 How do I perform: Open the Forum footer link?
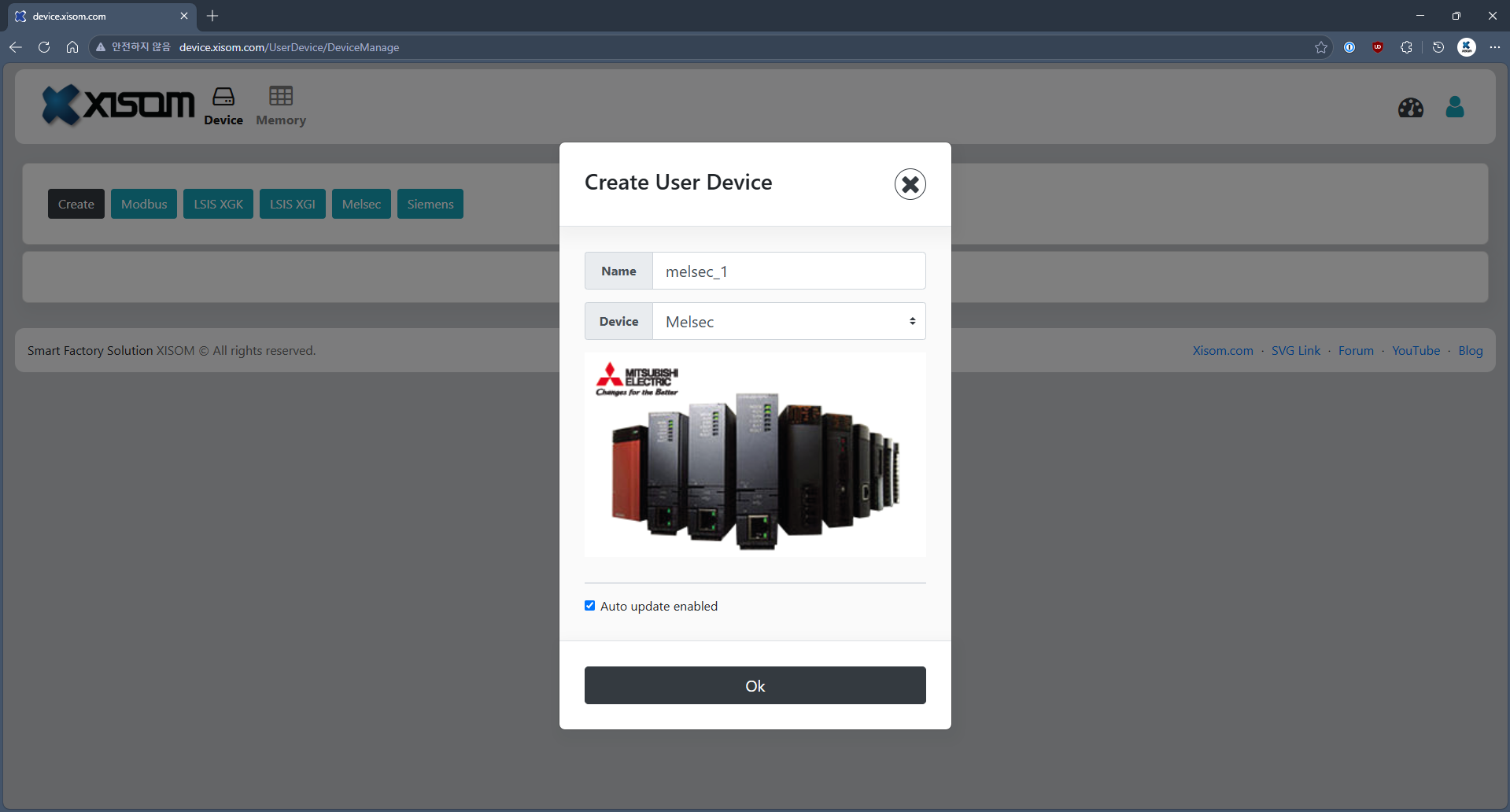[x=1356, y=351]
